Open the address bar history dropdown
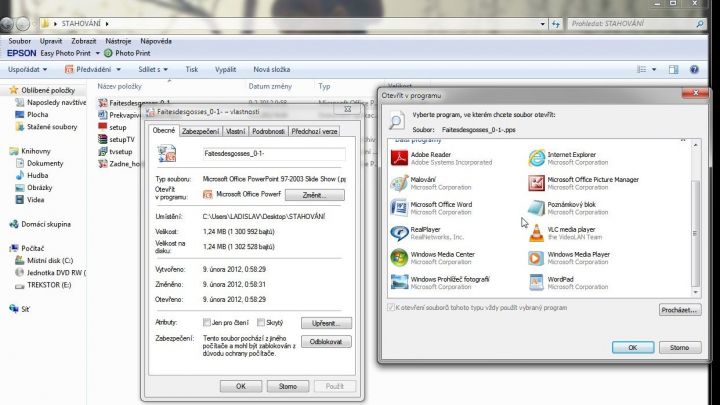 tap(542, 24)
